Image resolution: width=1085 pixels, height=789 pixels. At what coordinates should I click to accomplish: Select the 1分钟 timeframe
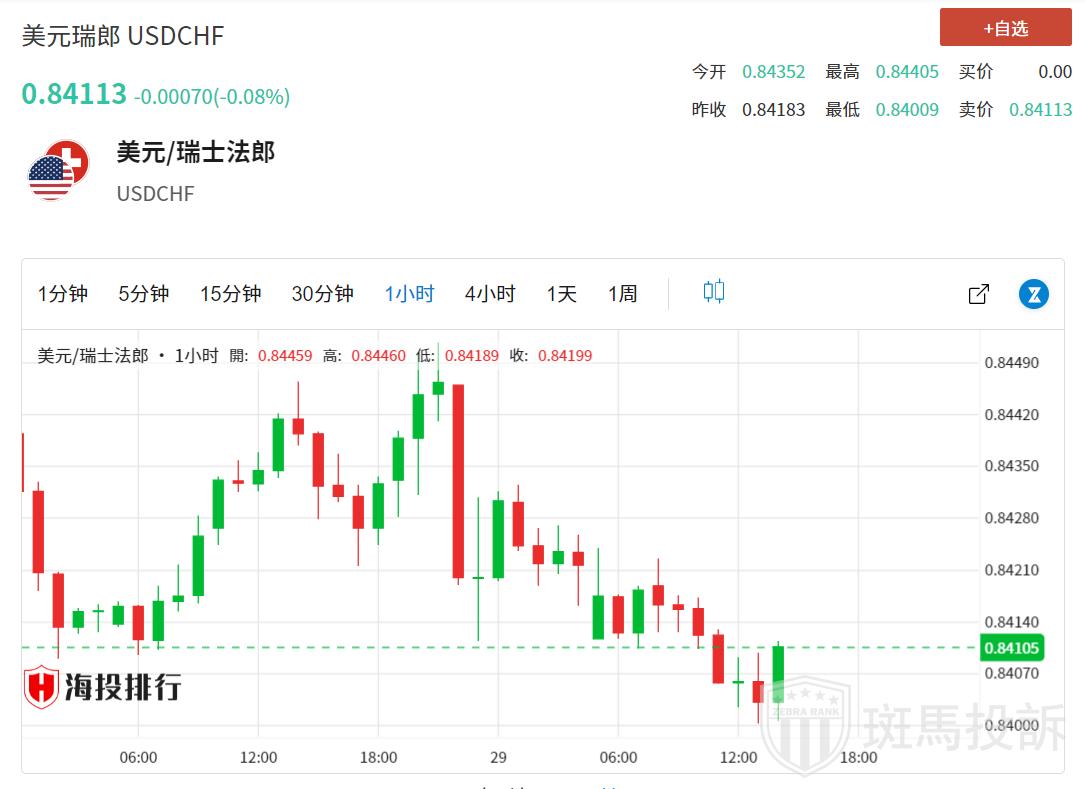click(63, 294)
